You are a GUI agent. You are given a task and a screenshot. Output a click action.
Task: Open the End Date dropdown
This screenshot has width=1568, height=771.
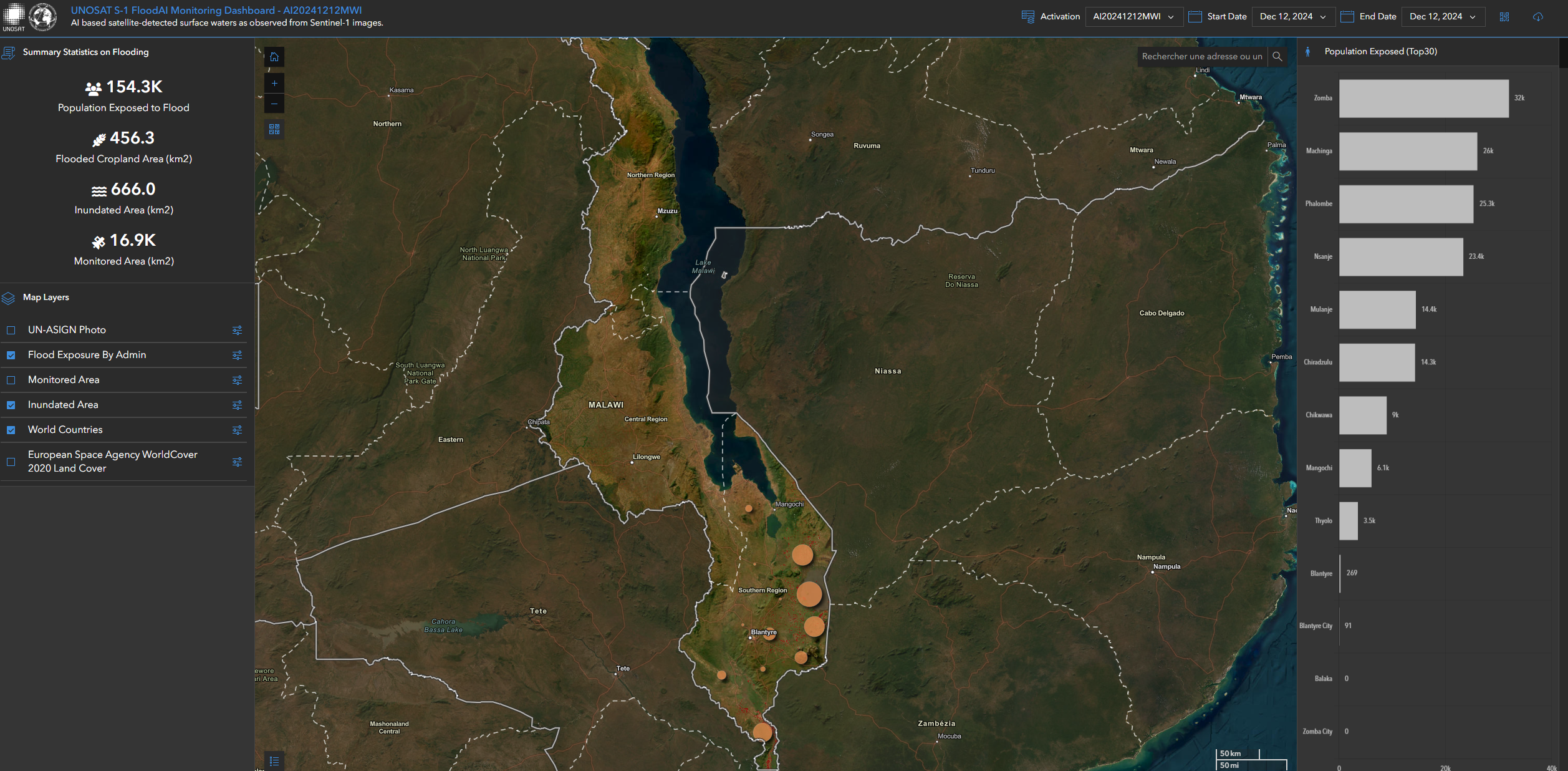pos(1442,17)
